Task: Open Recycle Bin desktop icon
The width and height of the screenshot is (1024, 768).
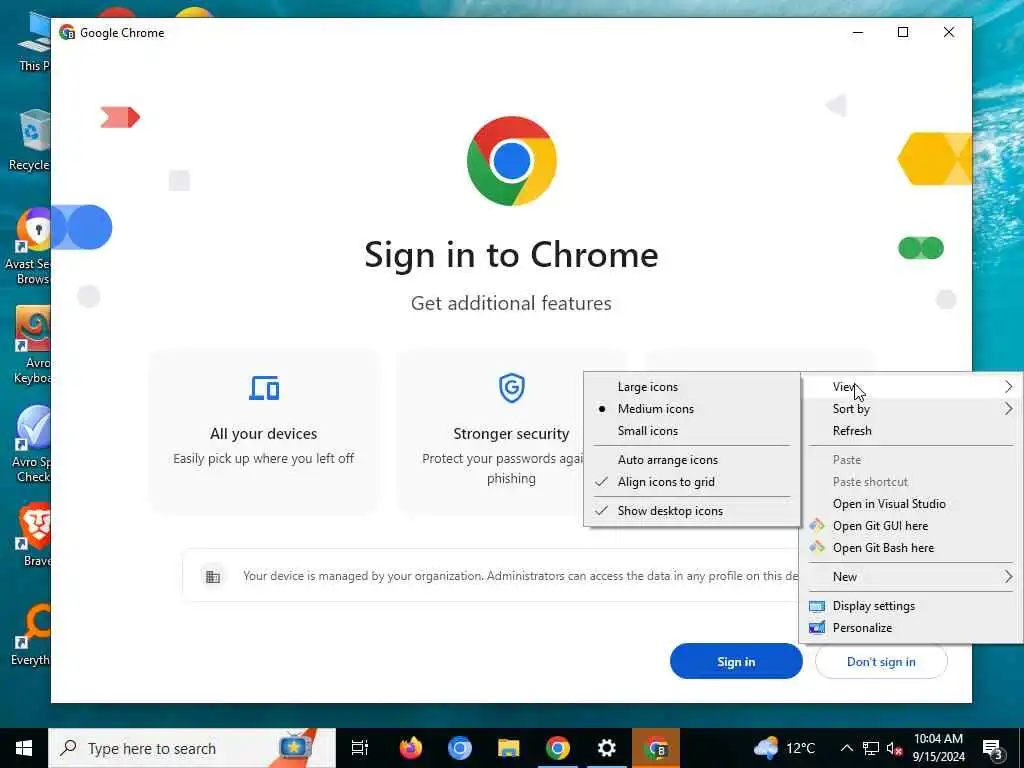Action: tap(29, 140)
